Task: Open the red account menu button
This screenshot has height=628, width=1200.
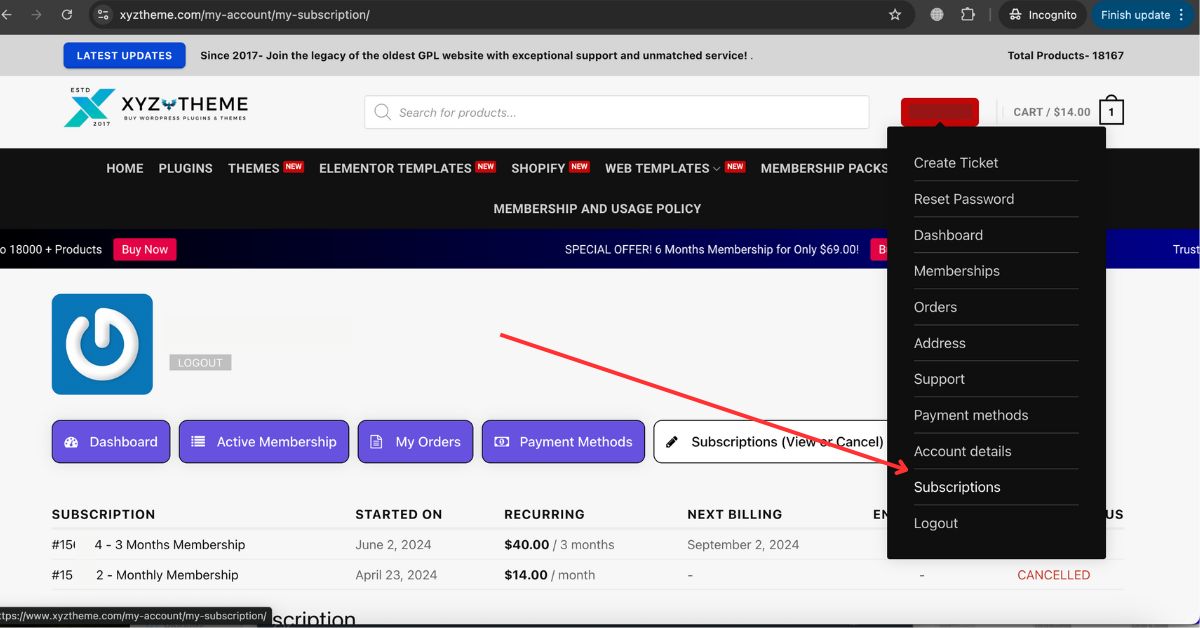Action: point(939,112)
